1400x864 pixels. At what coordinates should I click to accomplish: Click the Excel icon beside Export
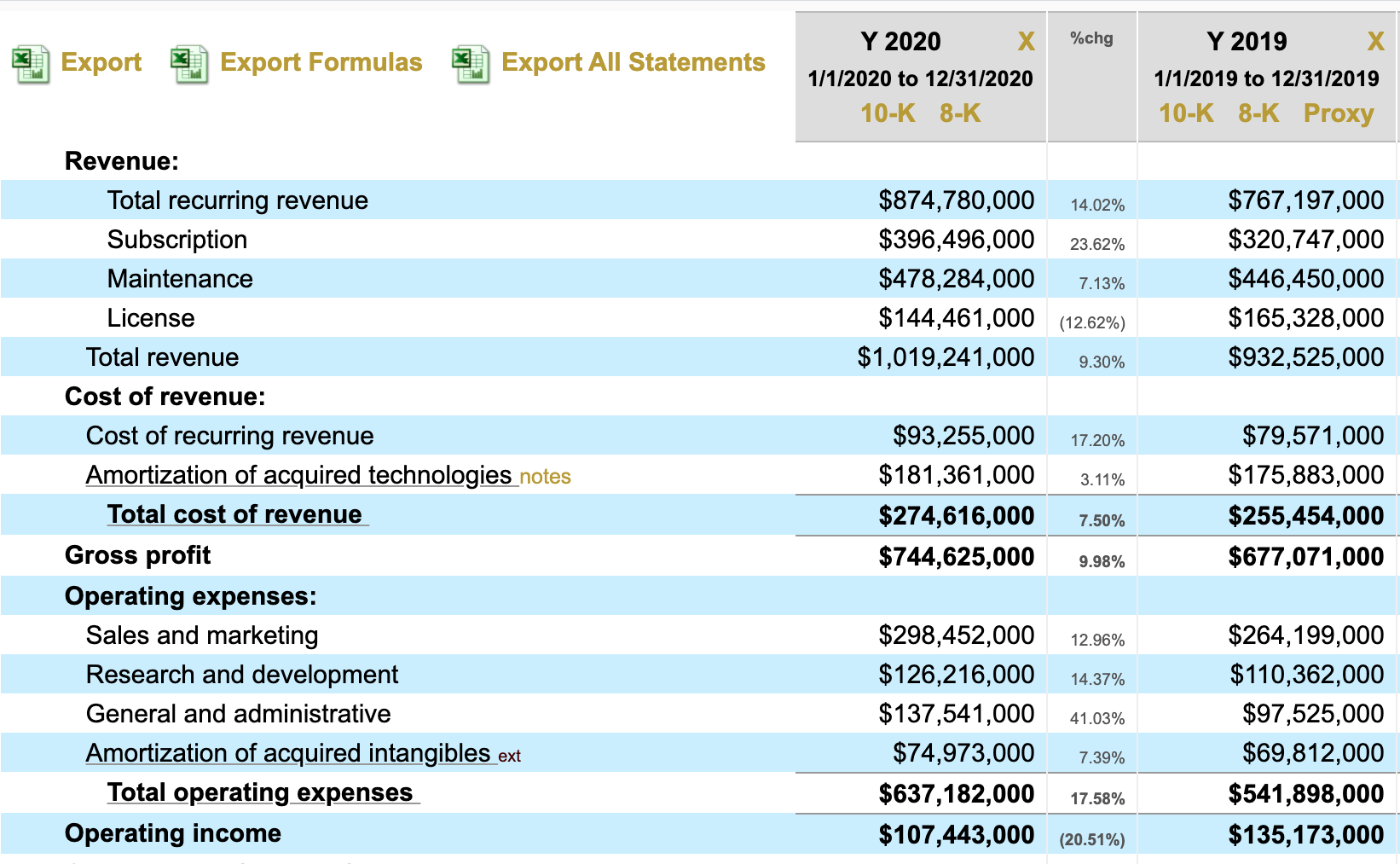[31, 64]
